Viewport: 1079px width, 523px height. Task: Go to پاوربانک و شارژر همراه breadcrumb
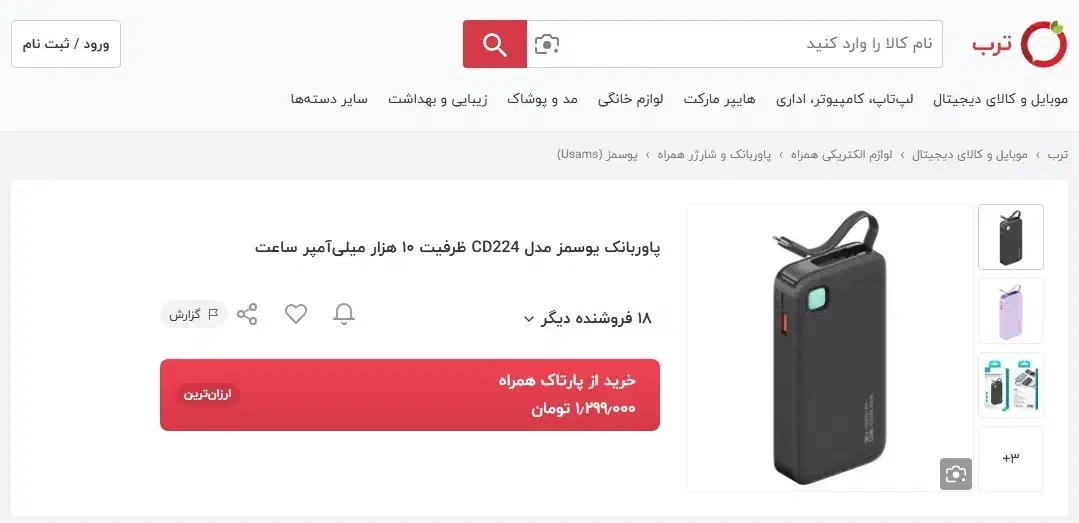pos(714,155)
